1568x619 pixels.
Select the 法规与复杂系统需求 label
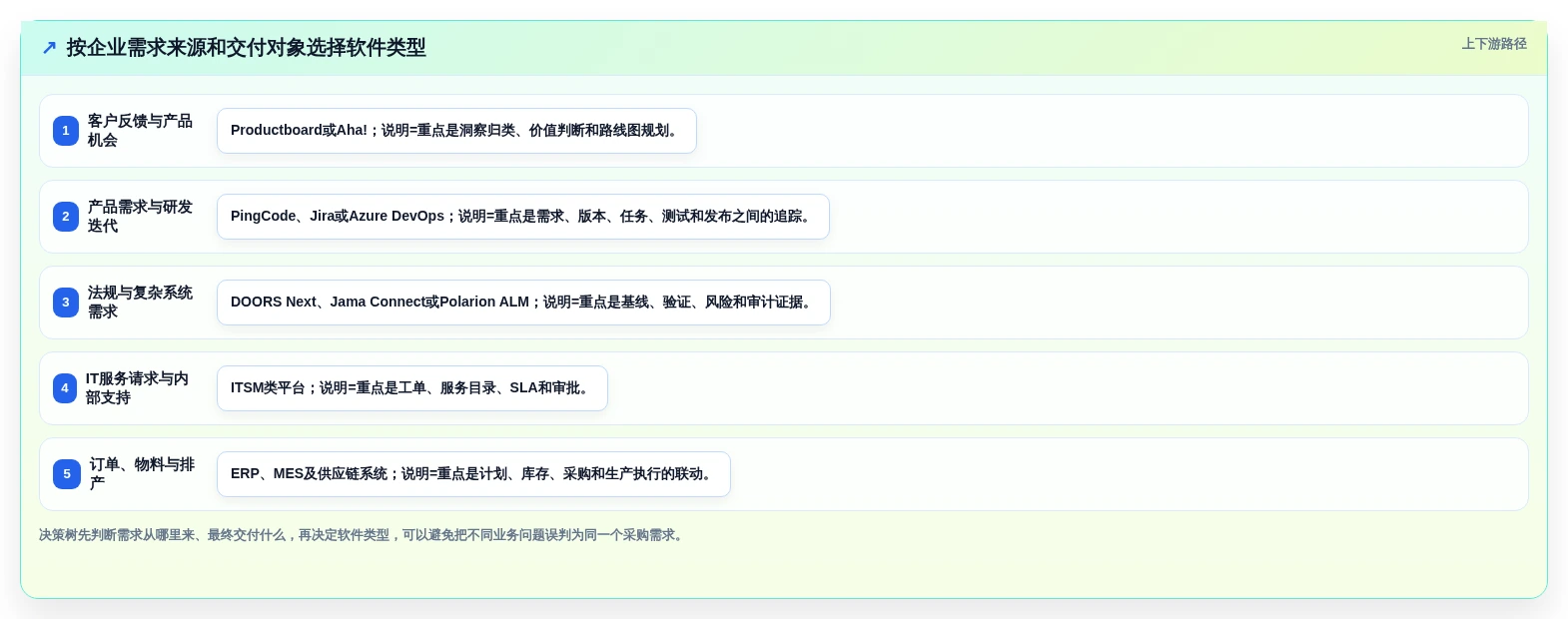point(140,303)
